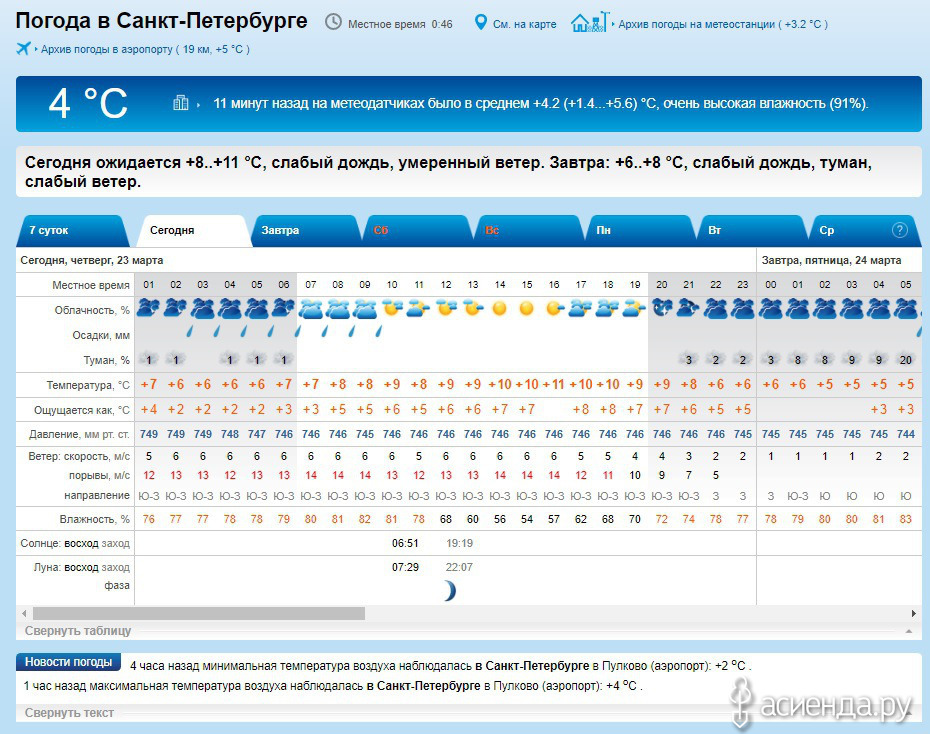
Task: Click the moon phase crescent icon
Action: (x=450, y=591)
